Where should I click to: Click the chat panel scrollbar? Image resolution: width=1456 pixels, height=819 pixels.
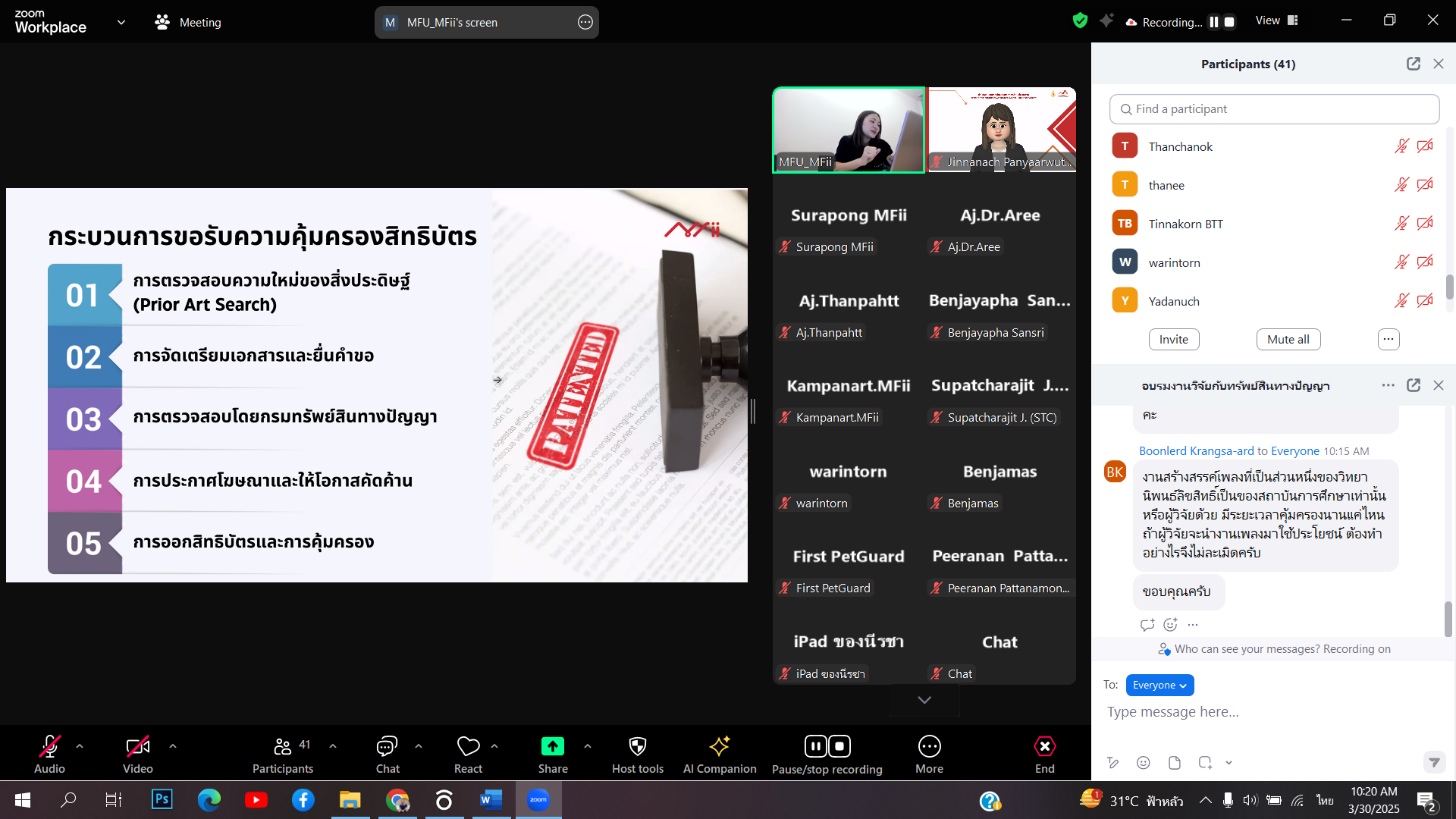(x=1448, y=618)
